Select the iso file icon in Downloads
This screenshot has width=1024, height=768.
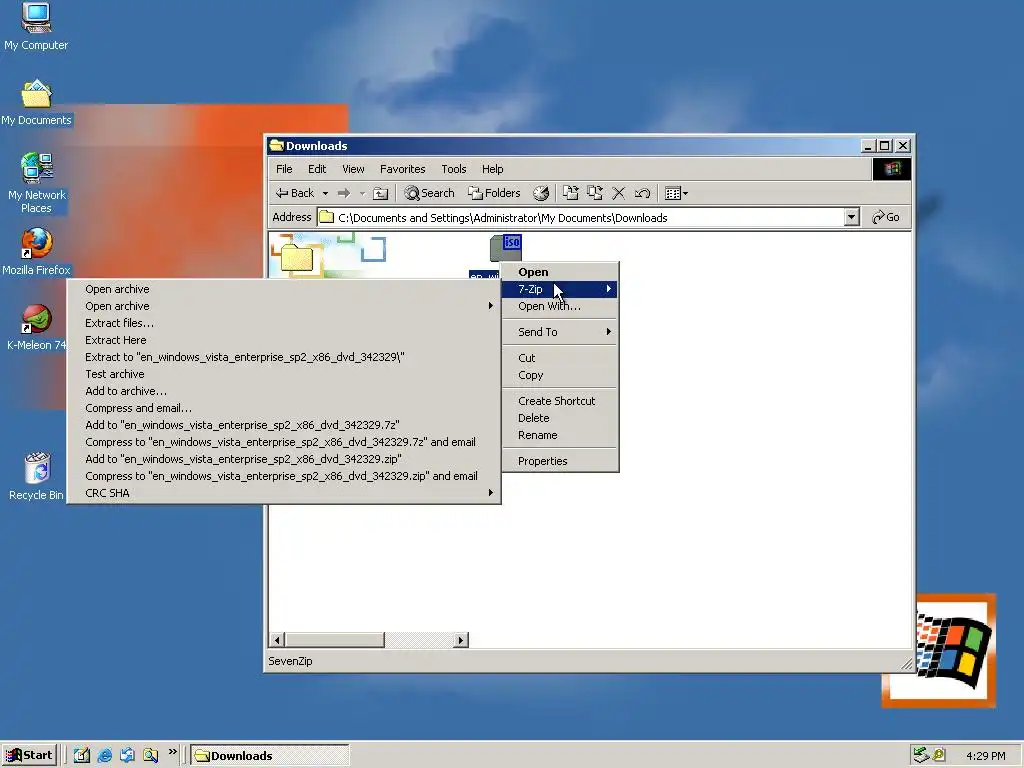pos(506,248)
